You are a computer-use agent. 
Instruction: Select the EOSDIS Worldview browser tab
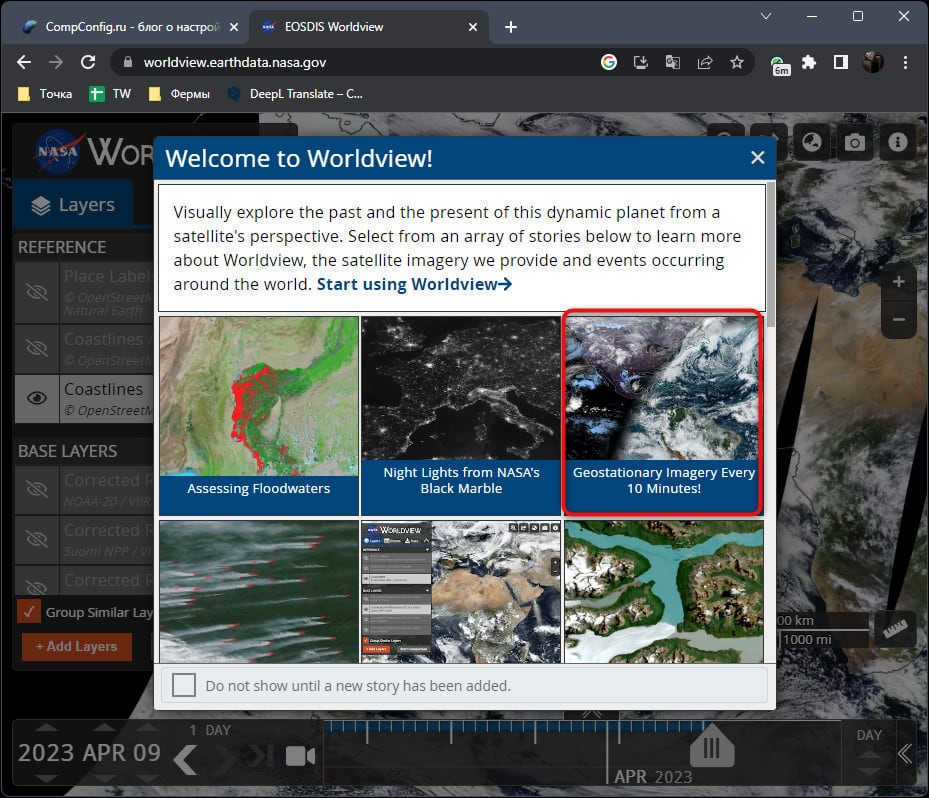pyautogui.click(x=367, y=27)
